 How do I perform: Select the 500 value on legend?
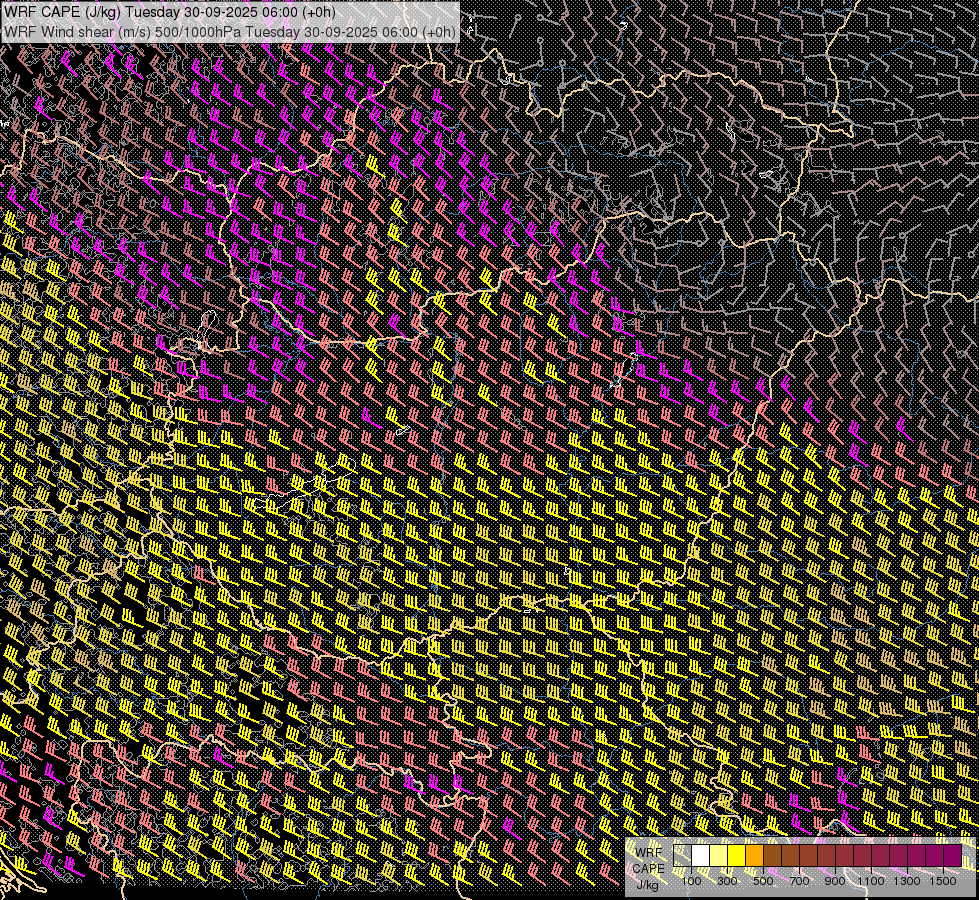coord(763,881)
